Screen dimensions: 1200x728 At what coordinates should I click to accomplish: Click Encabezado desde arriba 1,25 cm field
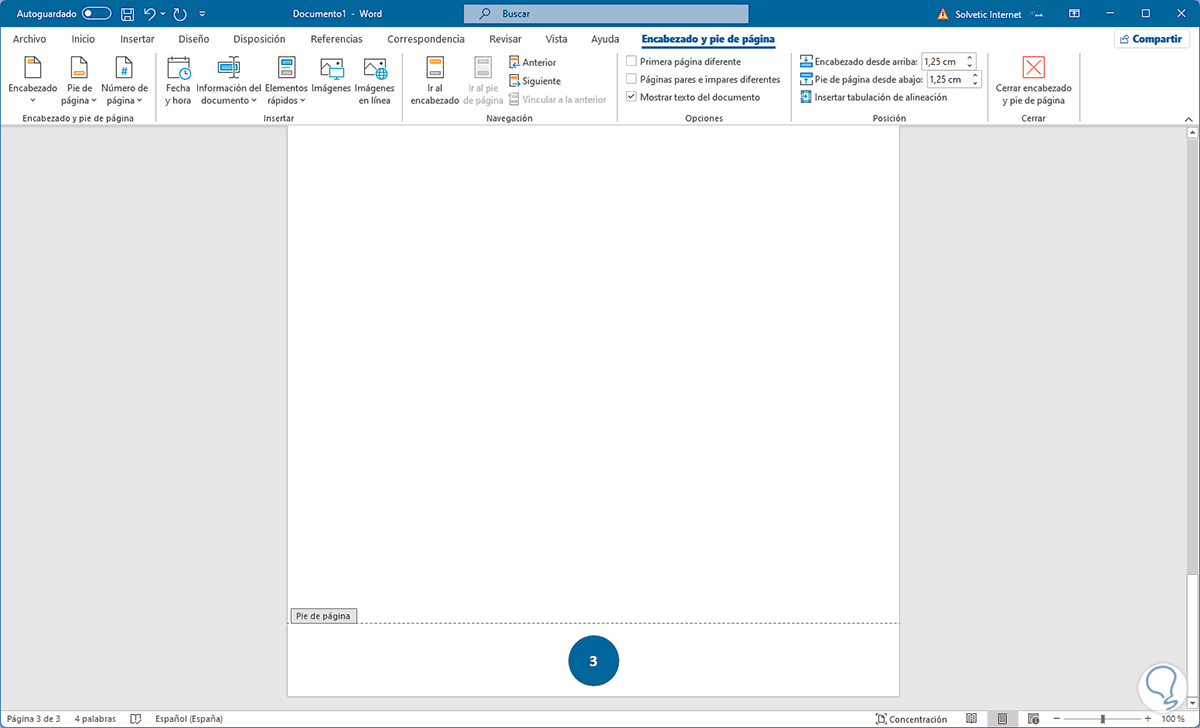943,62
